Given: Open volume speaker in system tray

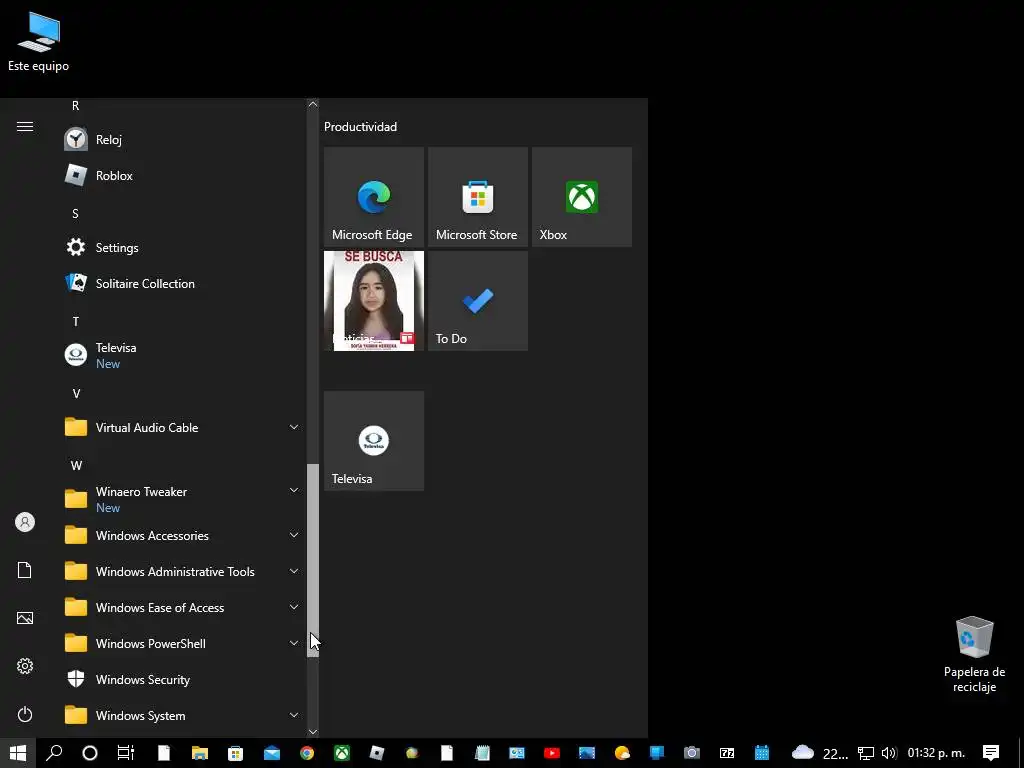Looking at the screenshot, I should pos(888,753).
